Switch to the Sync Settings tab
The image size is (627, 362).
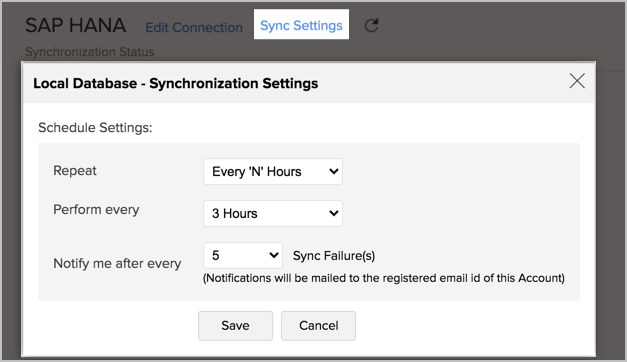301,25
